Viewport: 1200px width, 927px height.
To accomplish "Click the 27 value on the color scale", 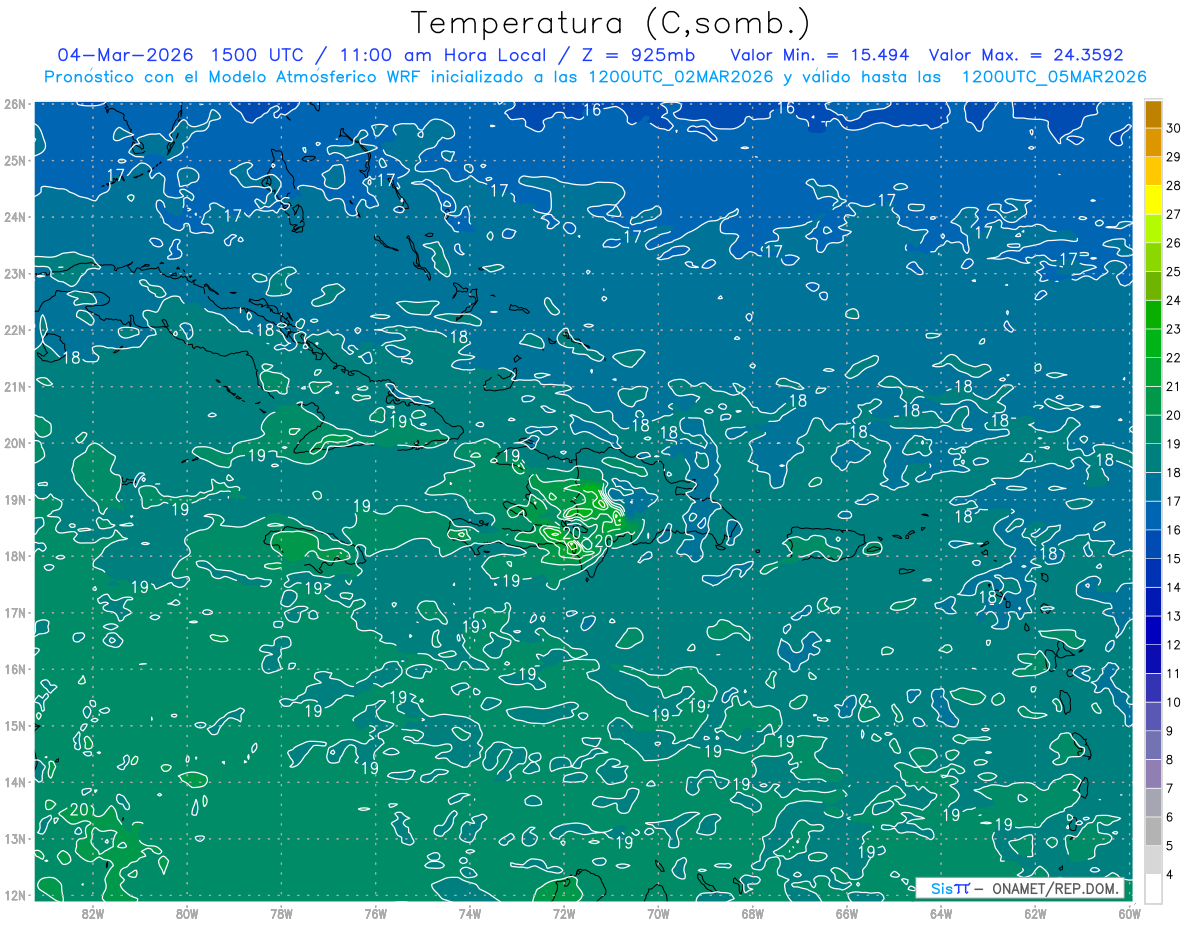I will pyautogui.click(x=1173, y=214).
